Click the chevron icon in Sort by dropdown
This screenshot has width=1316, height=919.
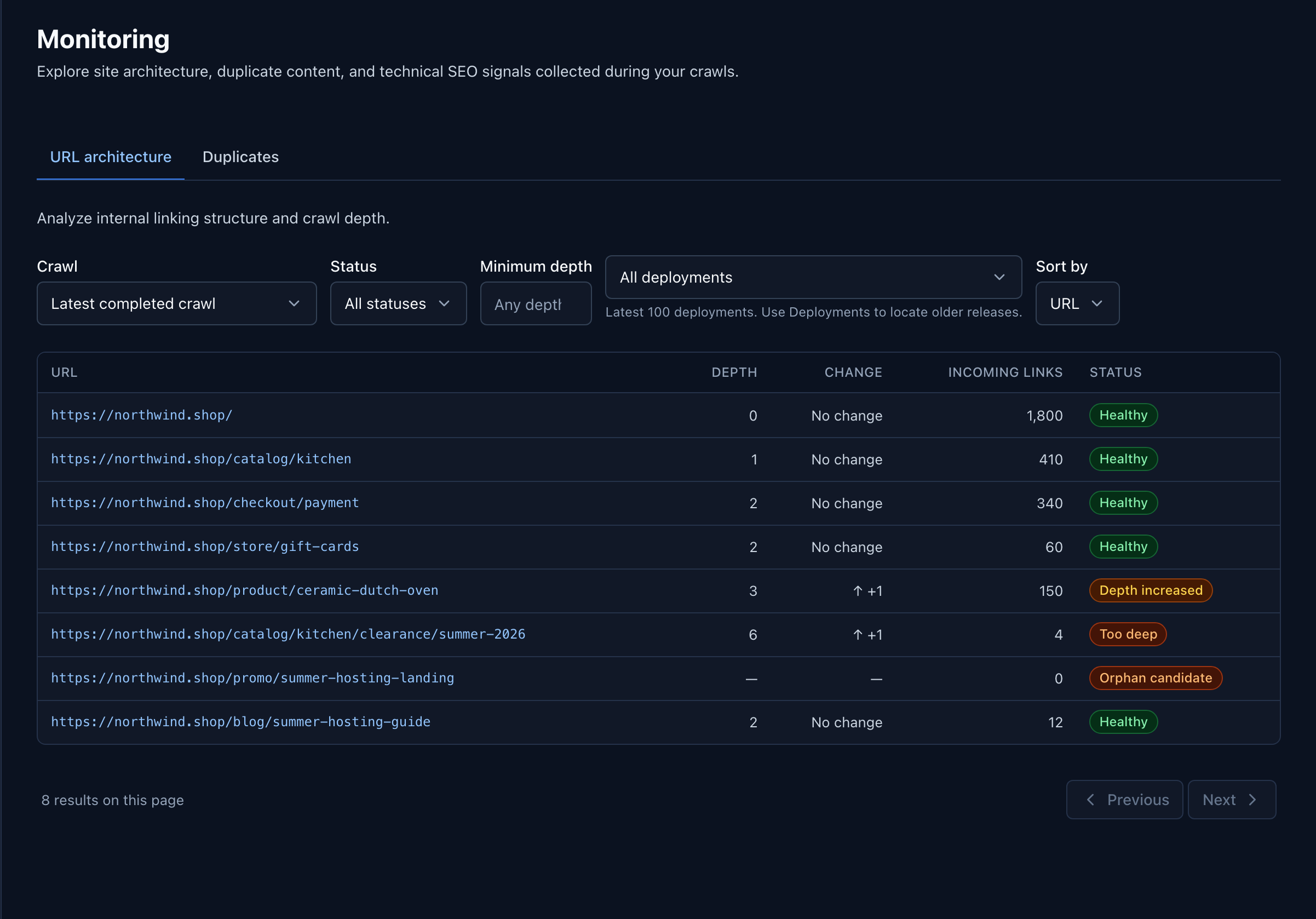pyautogui.click(x=1097, y=303)
